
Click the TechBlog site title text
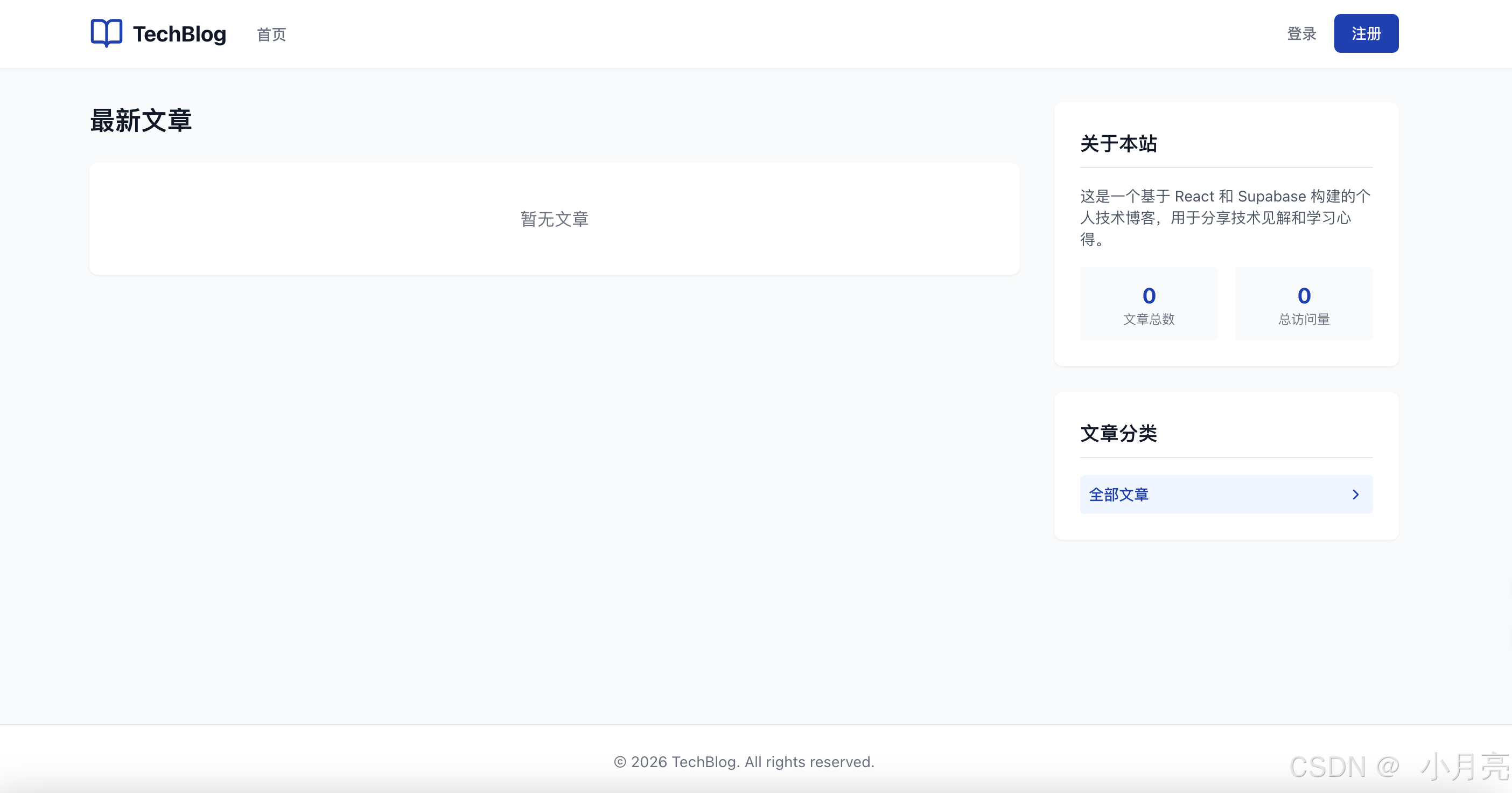[179, 34]
